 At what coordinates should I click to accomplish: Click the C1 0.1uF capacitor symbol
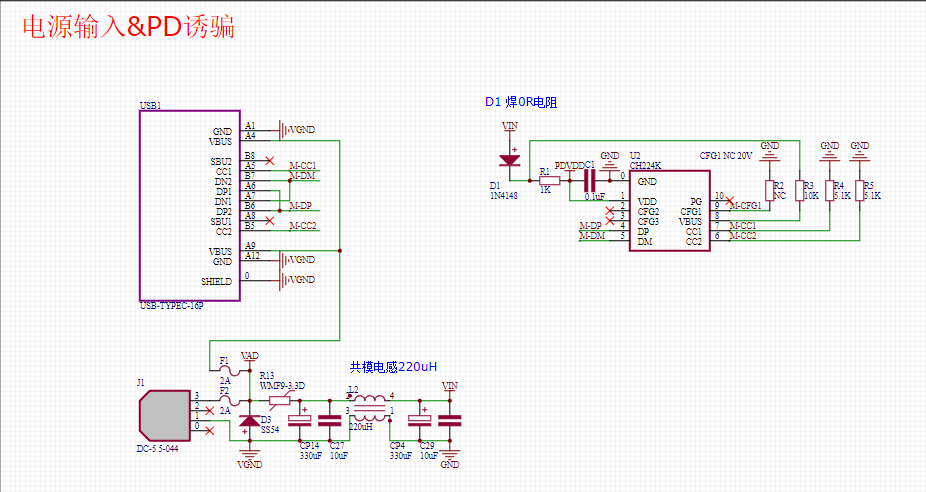point(589,180)
